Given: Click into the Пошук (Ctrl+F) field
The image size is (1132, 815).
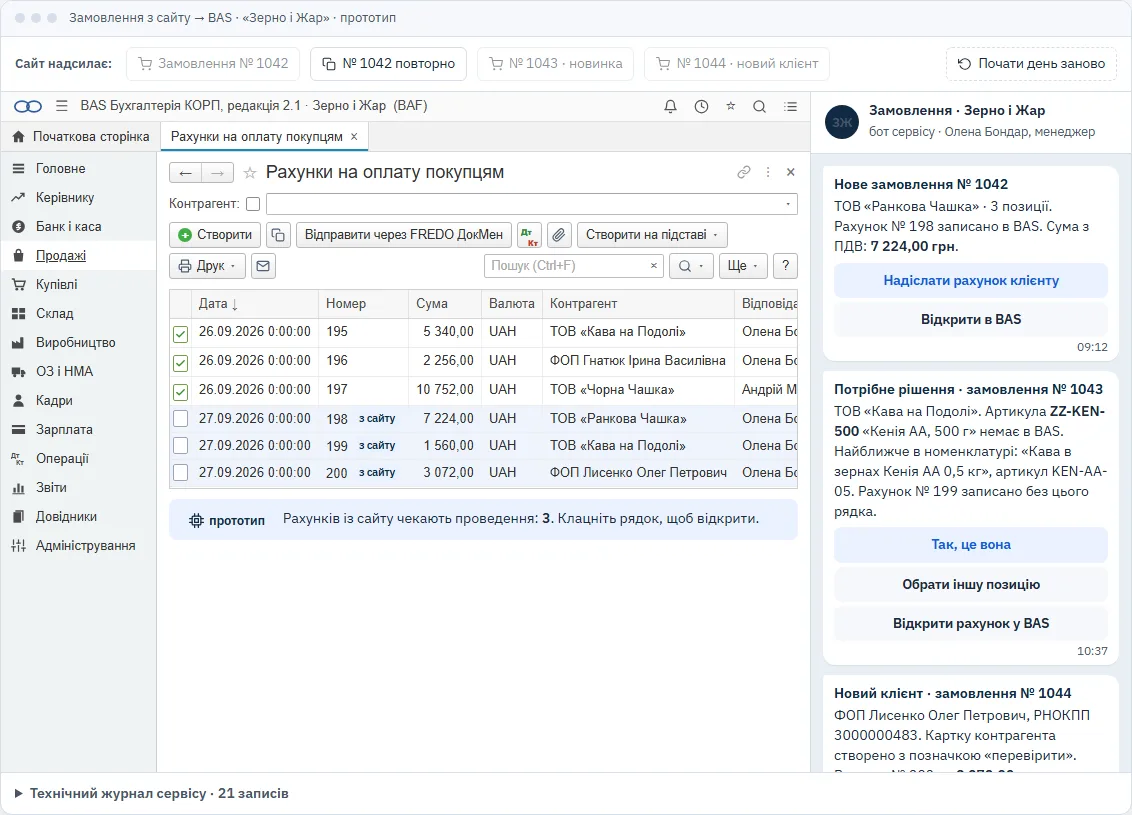Looking at the screenshot, I should click(x=567, y=266).
